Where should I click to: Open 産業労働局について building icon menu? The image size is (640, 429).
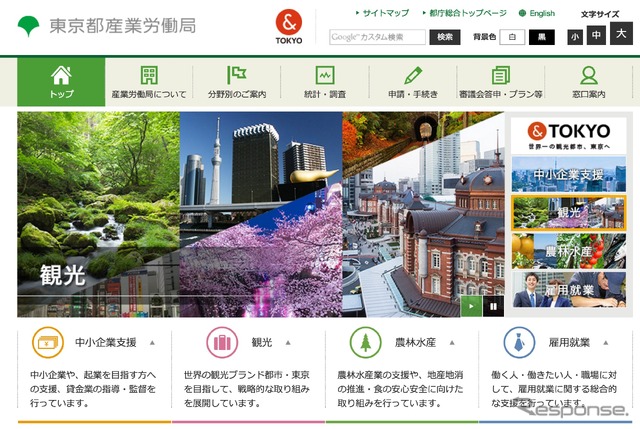point(149,82)
